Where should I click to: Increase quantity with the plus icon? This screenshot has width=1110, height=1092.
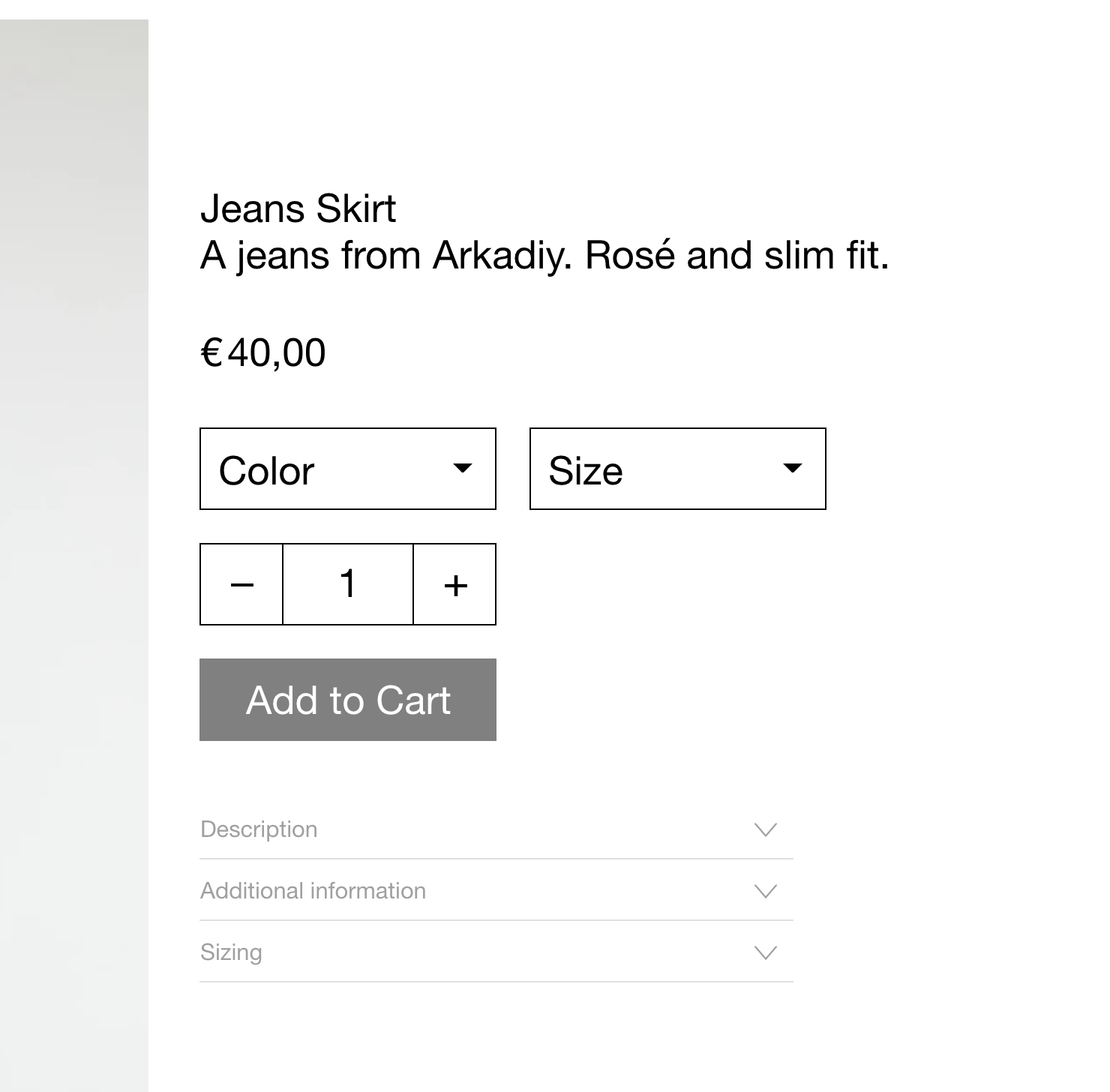[x=455, y=585]
